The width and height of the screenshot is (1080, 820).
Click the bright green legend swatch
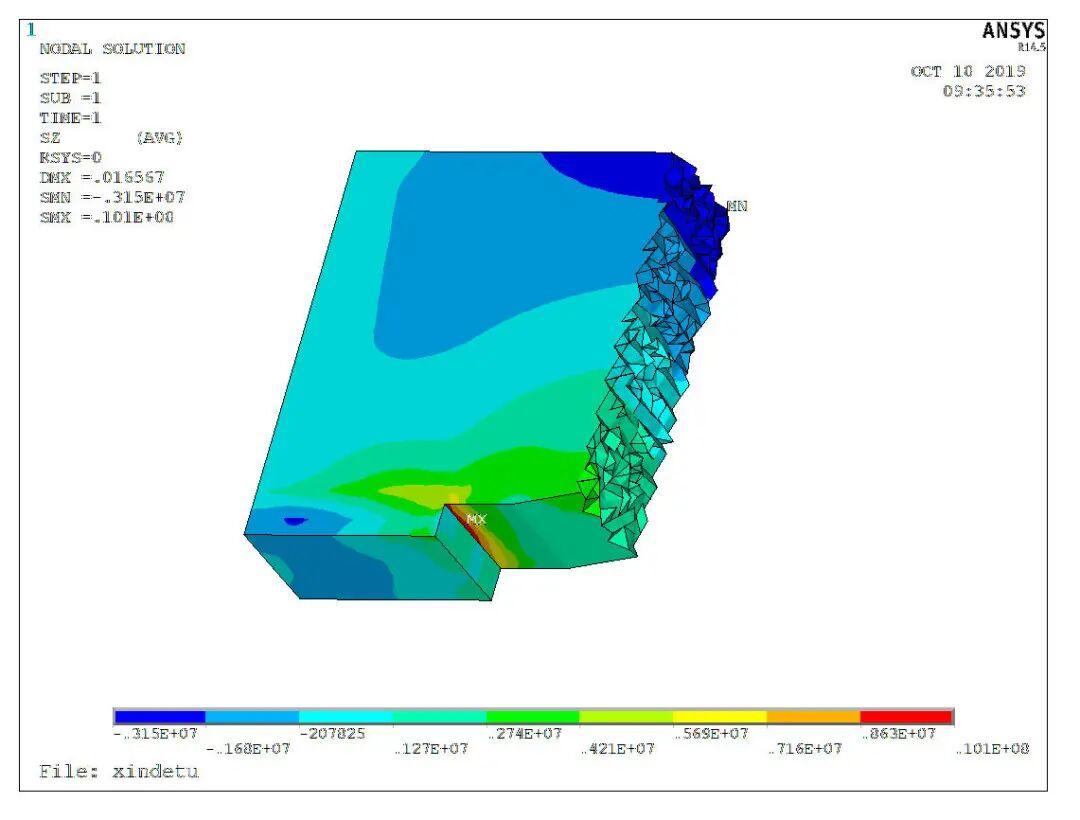coord(532,717)
